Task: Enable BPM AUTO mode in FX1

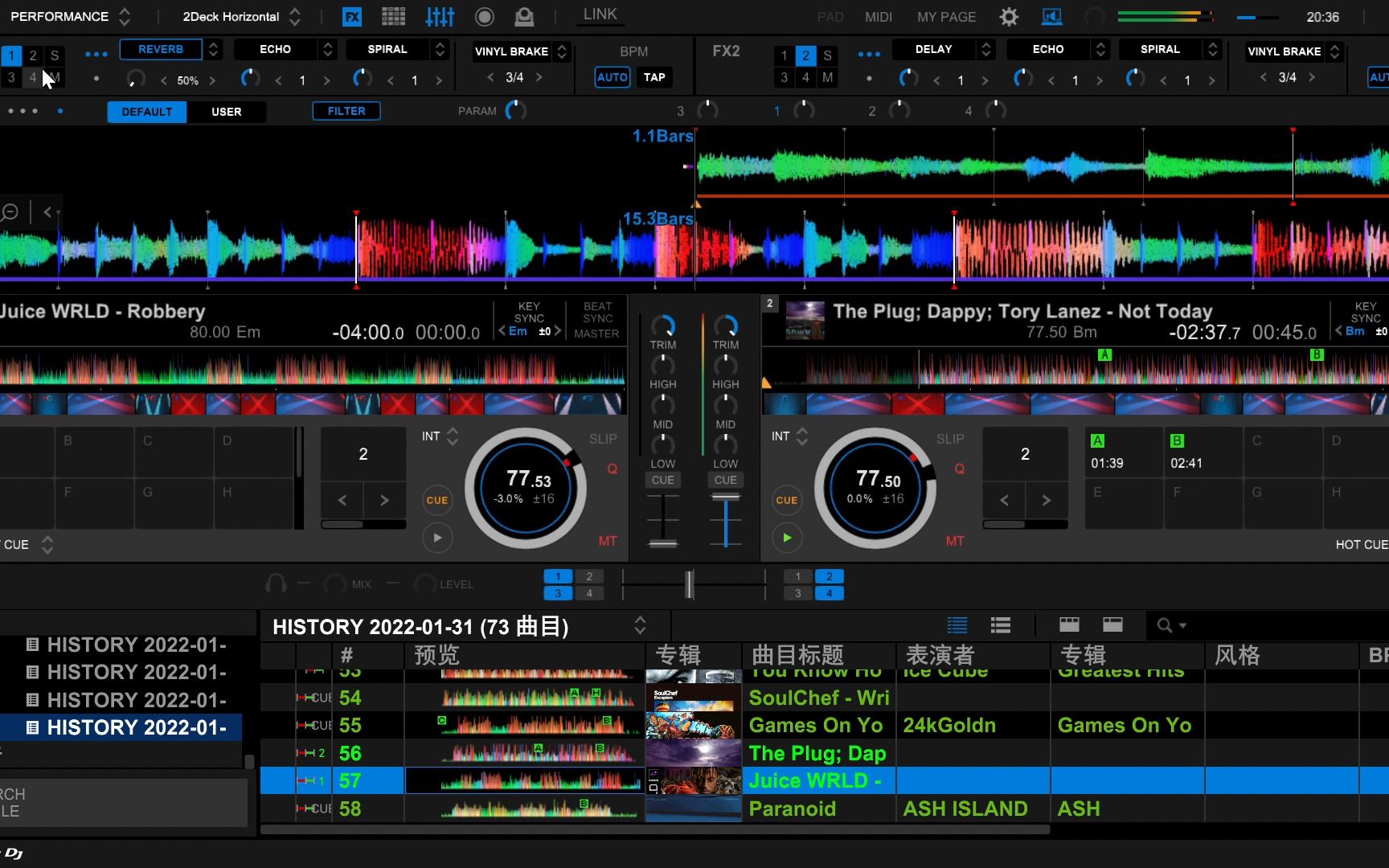Action: (612, 77)
